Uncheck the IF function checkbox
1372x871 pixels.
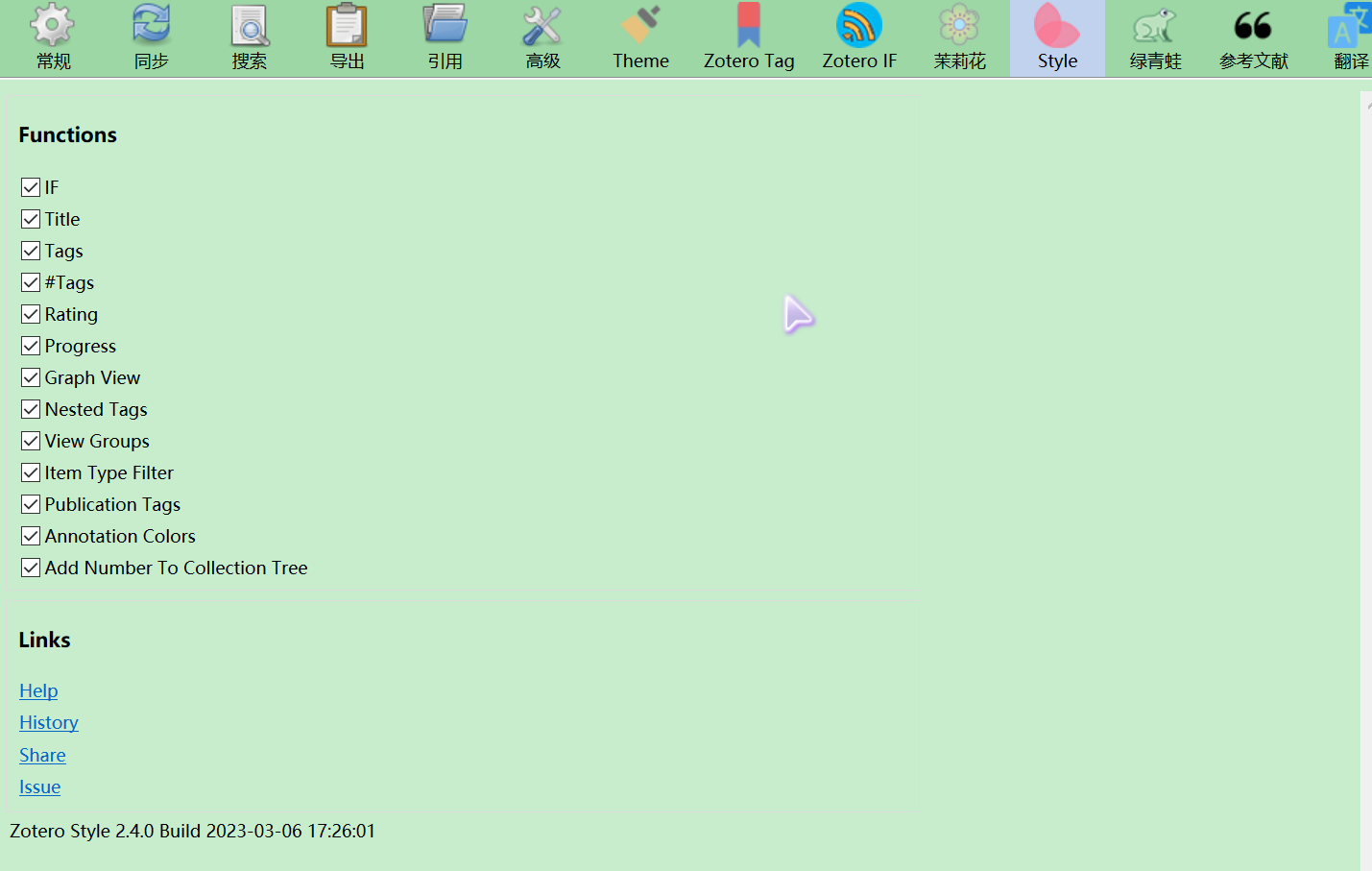click(31, 187)
